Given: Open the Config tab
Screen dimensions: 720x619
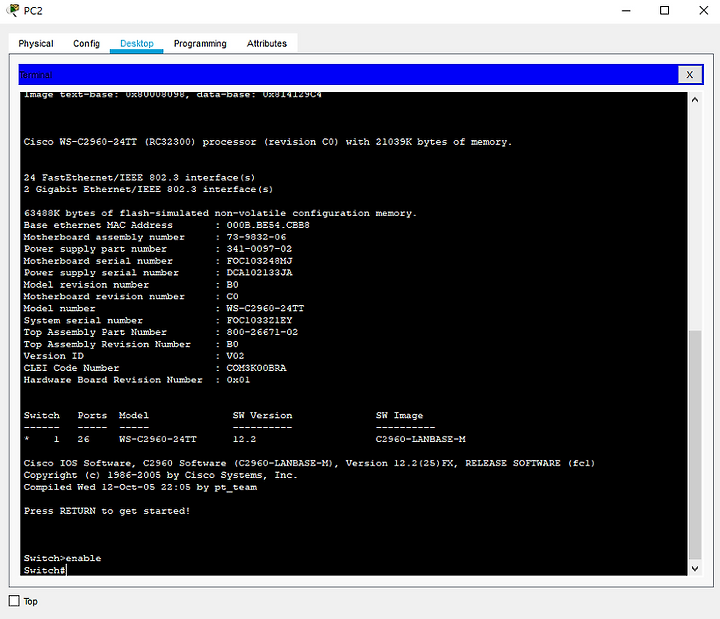Looking at the screenshot, I should pyautogui.click(x=86, y=44).
